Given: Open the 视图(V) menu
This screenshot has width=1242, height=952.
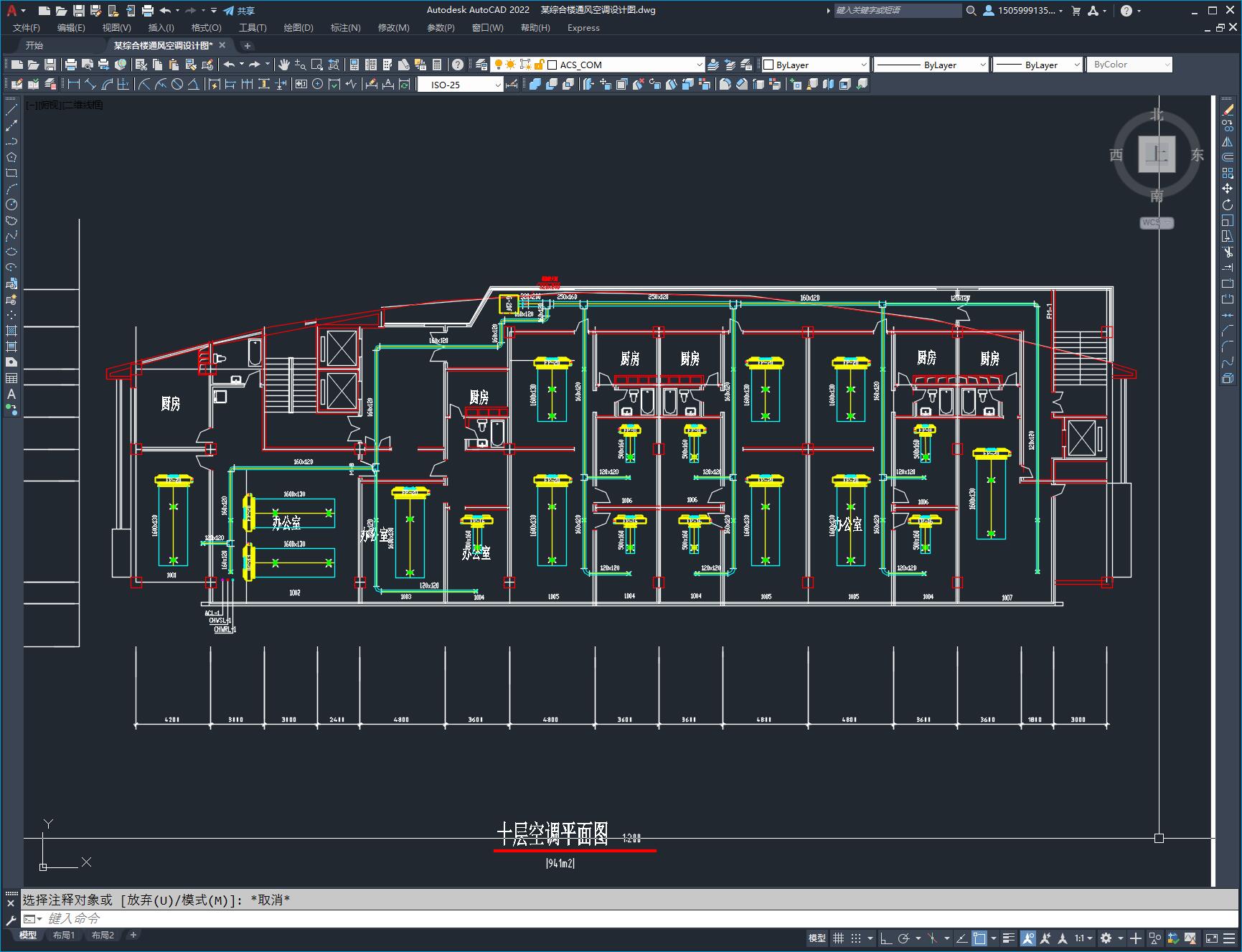Looking at the screenshot, I should (x=116, y=28).
